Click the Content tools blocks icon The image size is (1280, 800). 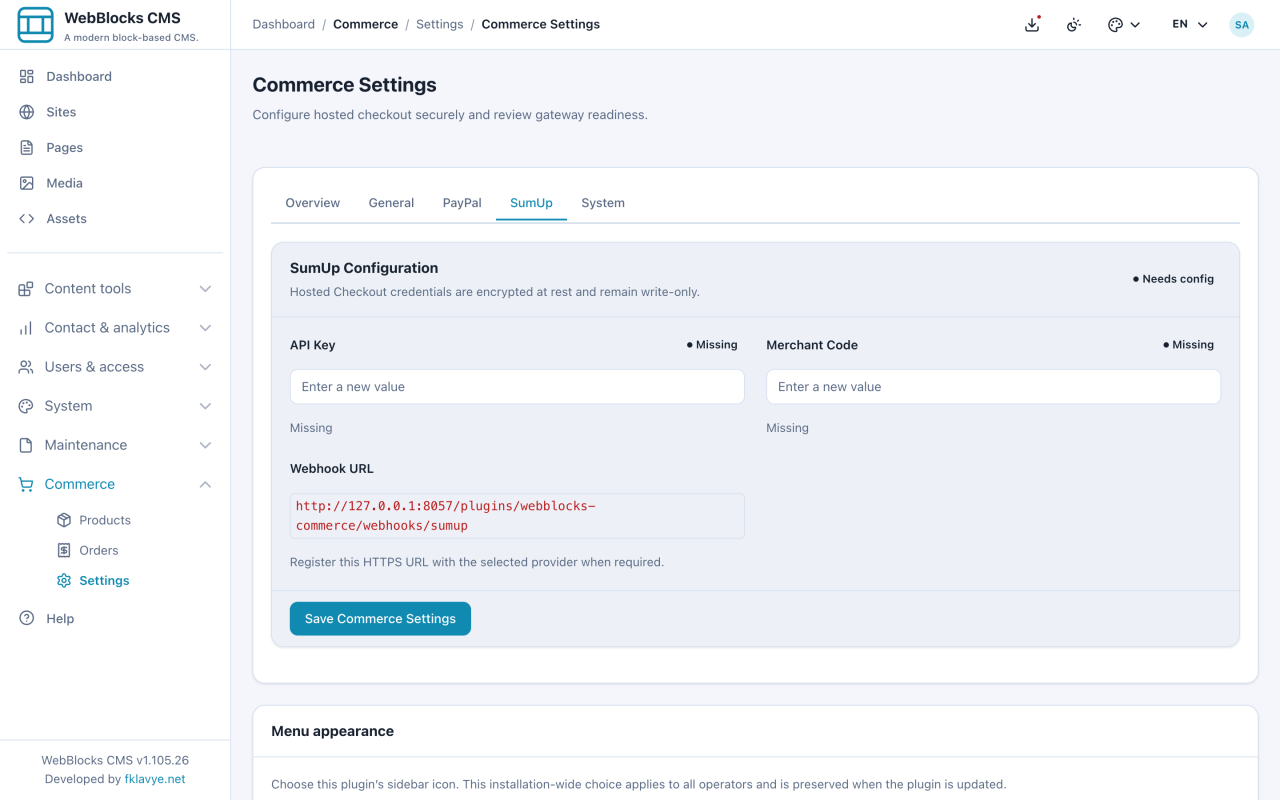pyautogui.click(x=26, y=288)
